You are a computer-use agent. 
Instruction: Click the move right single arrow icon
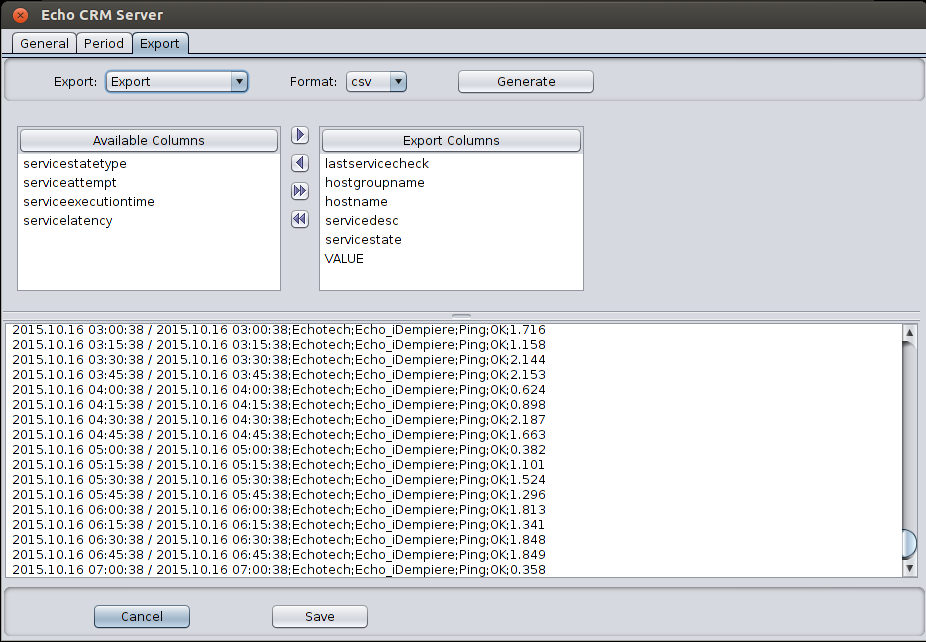click(299, 135)
